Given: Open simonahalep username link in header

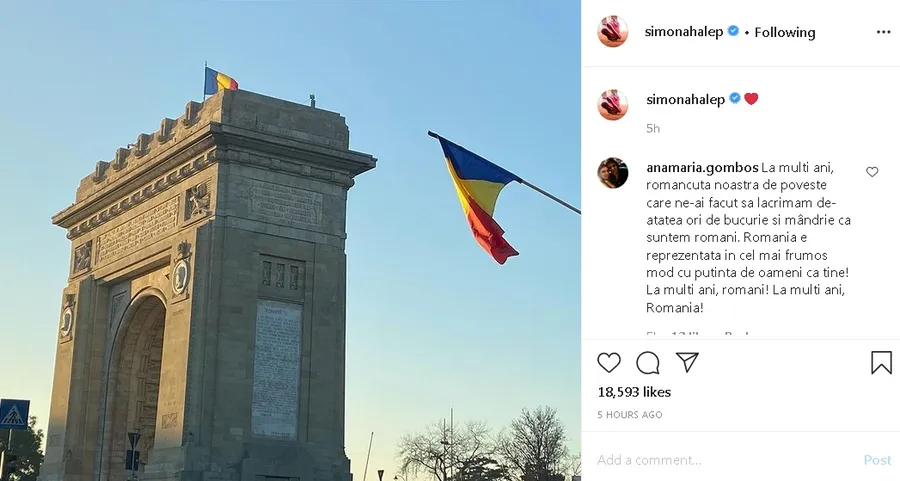Looking at the screenshot, I should click(x=684, y=32).
